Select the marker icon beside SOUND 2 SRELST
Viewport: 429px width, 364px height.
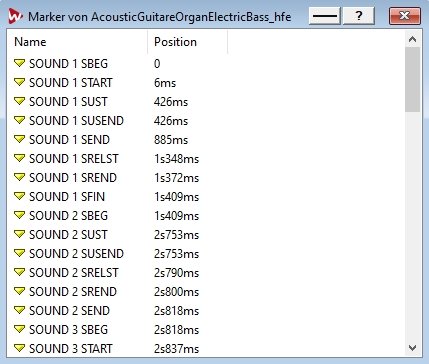(20, 272)
